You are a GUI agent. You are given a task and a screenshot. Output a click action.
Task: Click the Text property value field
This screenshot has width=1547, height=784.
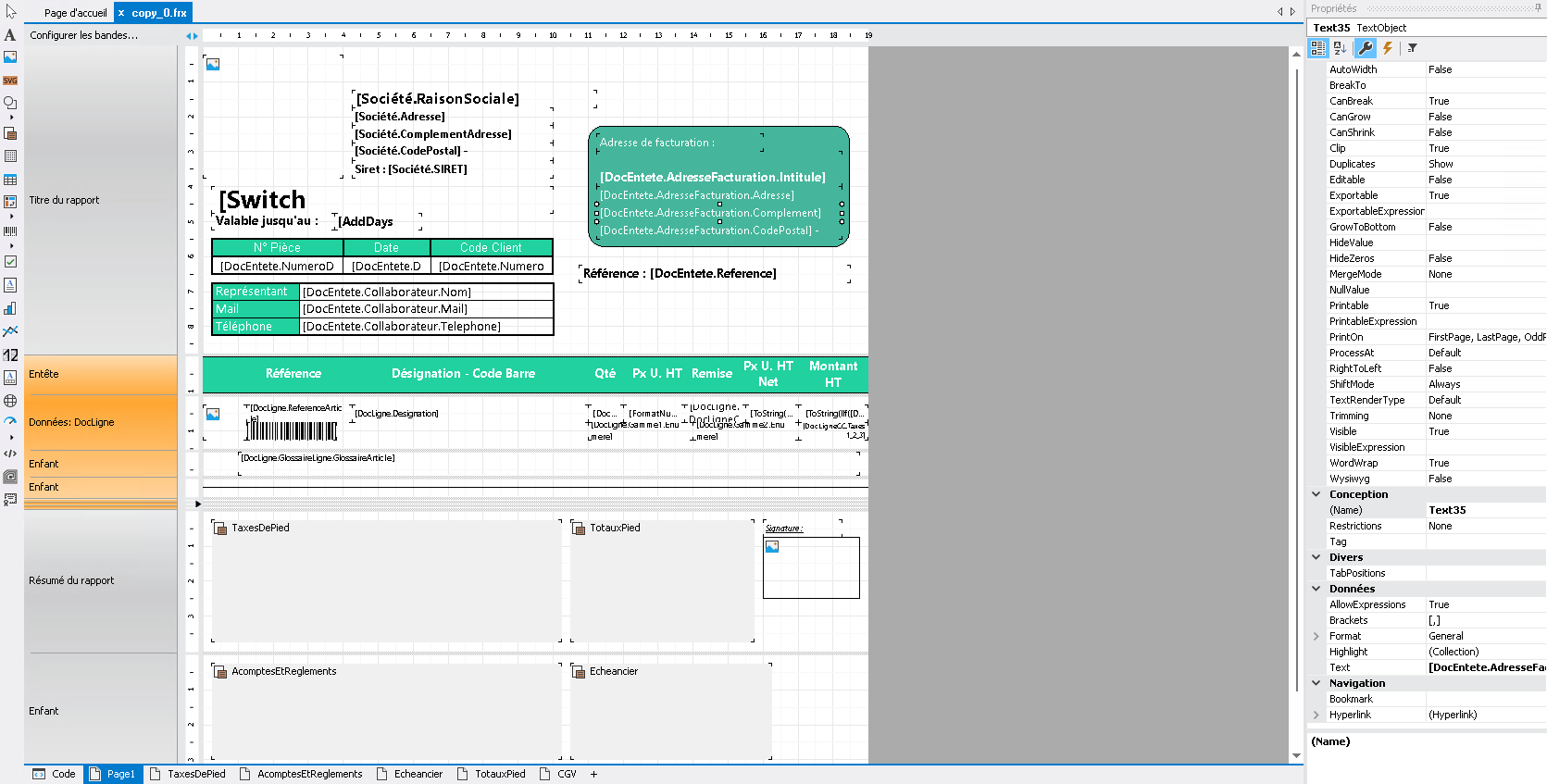point(1485,667)
